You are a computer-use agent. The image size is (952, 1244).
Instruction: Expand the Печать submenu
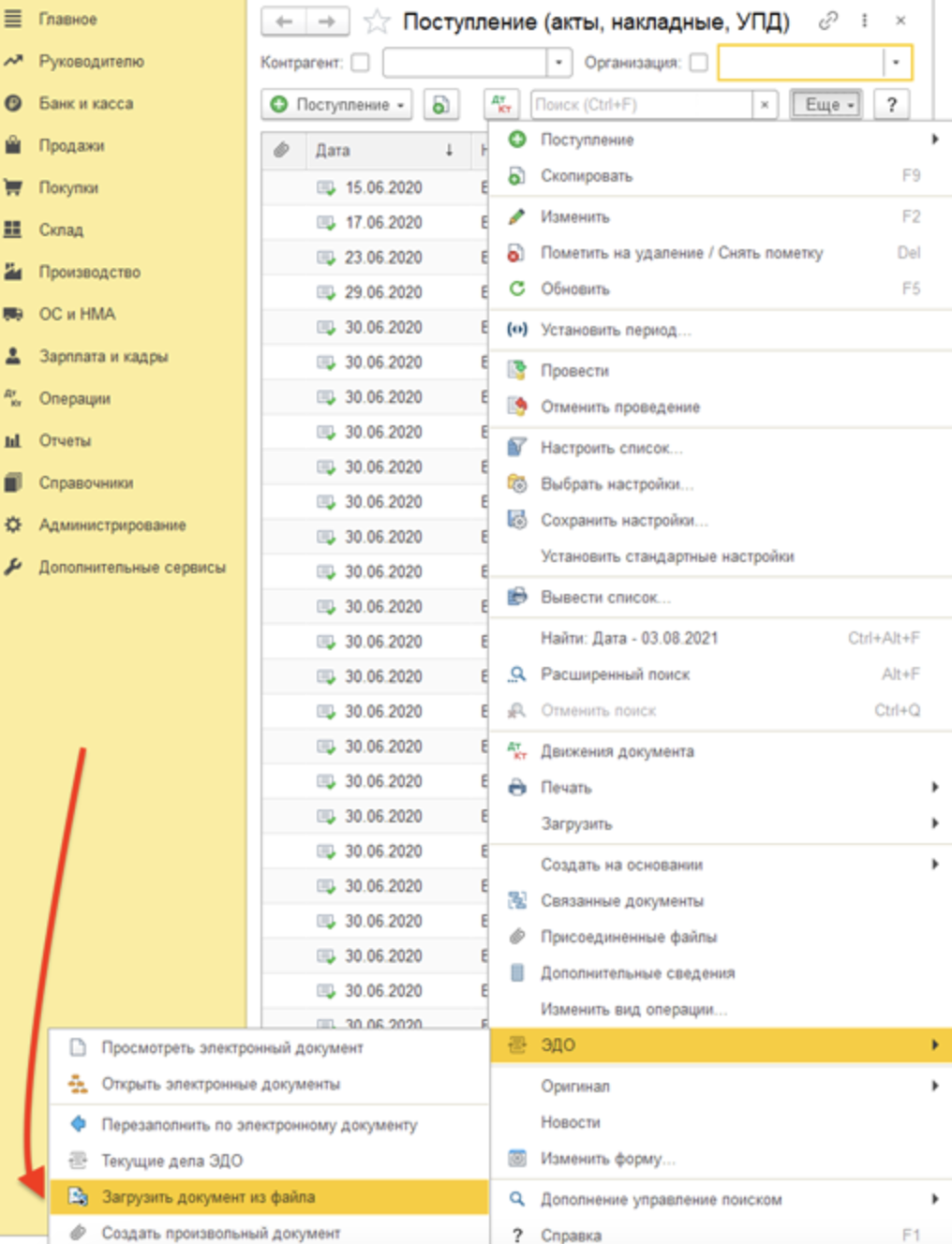720,788
